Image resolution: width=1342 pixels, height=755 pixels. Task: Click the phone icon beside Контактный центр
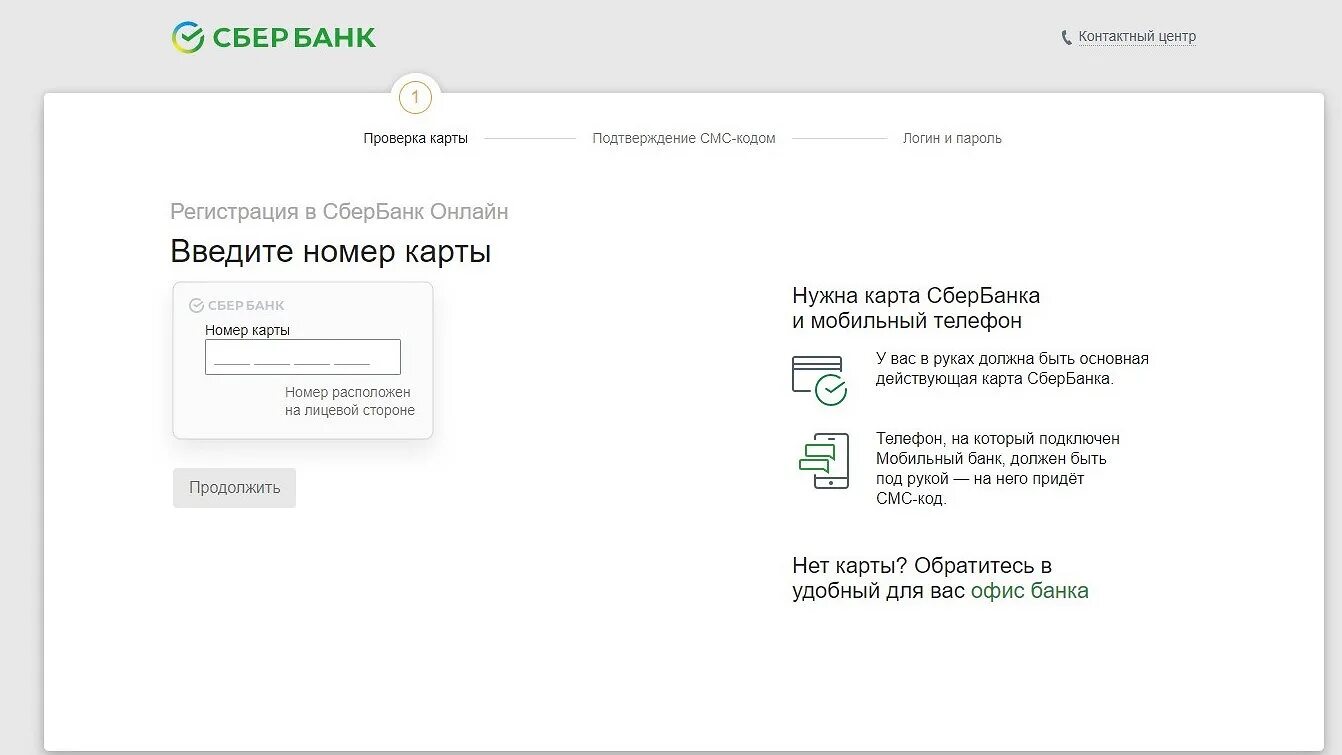(x=1066, y=38)
